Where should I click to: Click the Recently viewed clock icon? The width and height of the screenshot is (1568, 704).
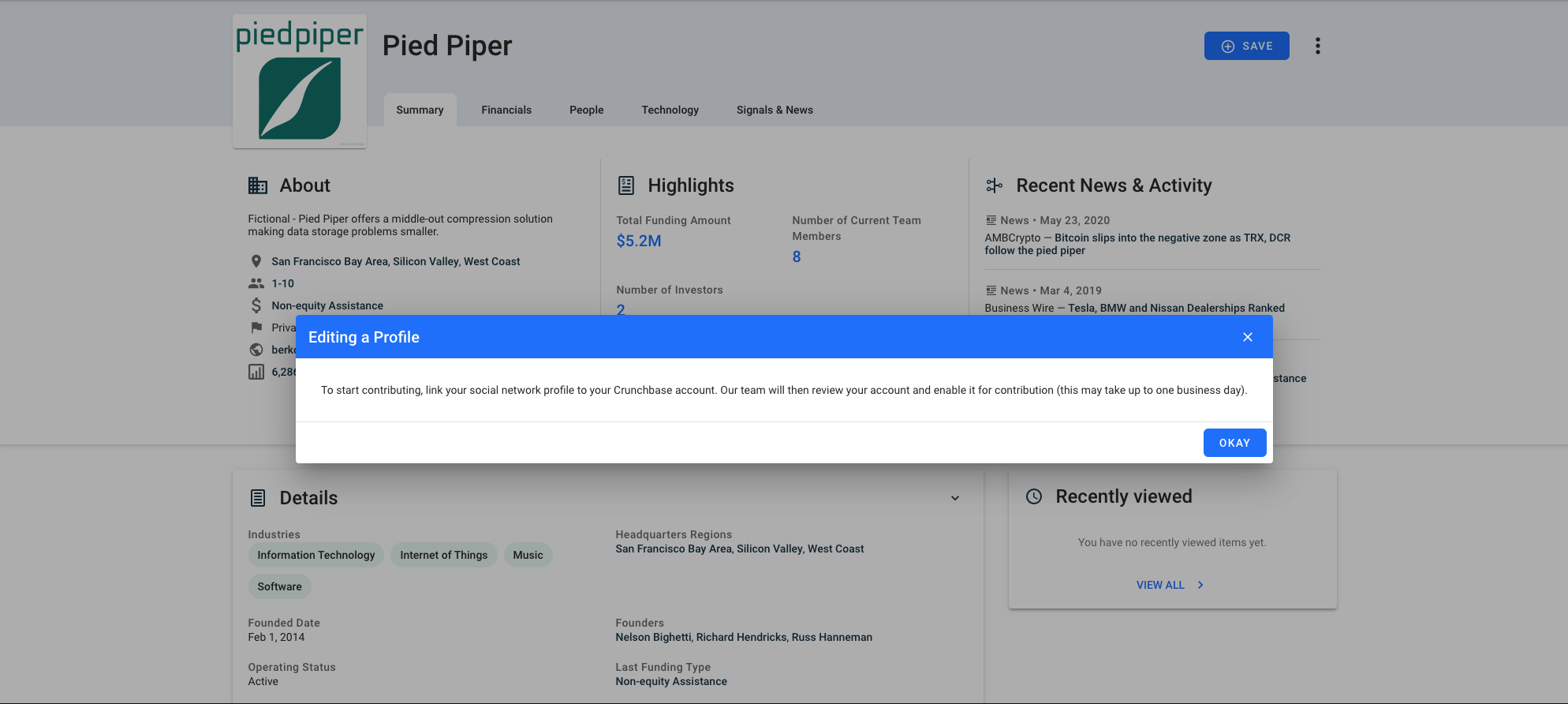[1034, 496]
